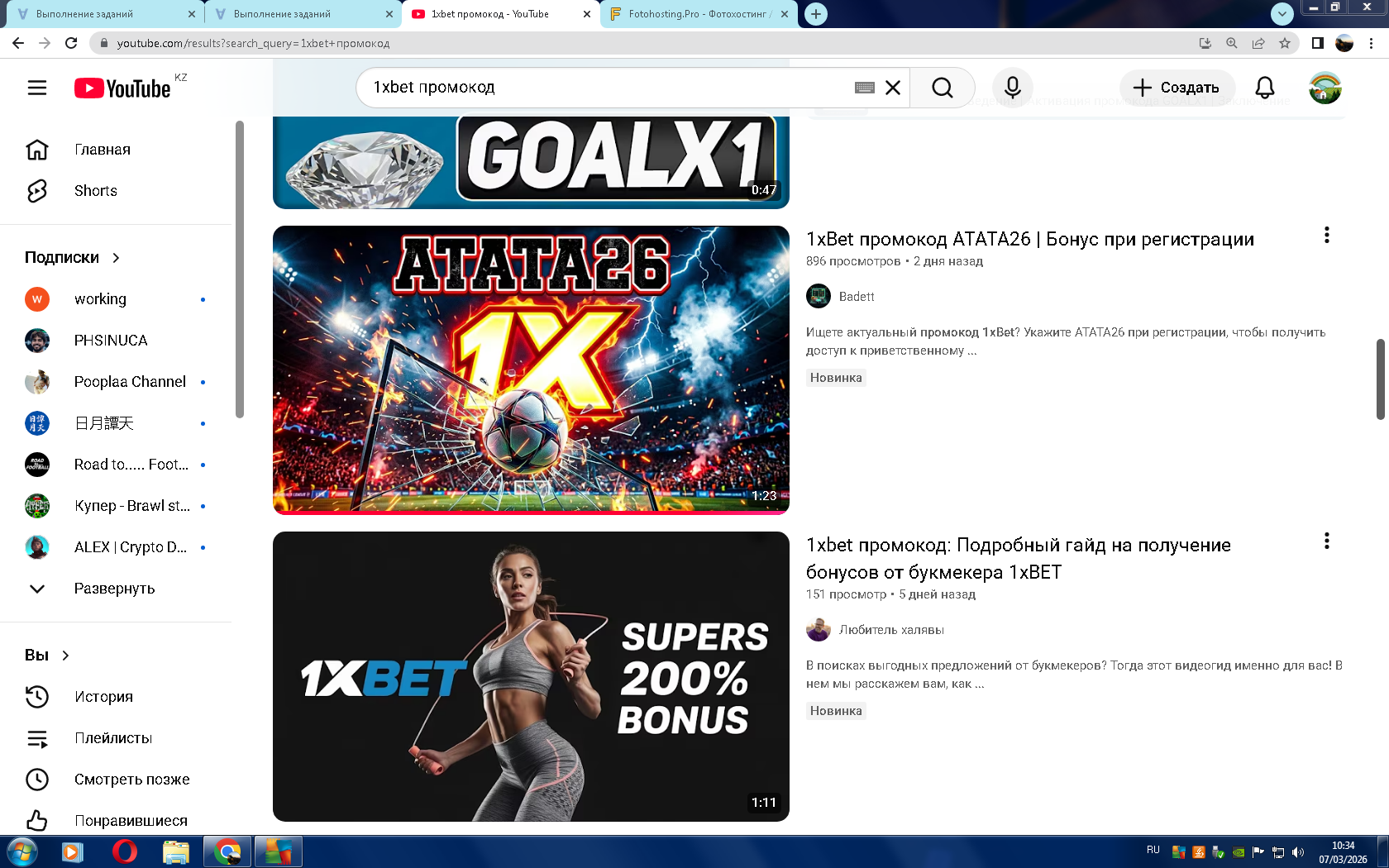Go back with the browser back arrow
The width and height of the screenshot is (1389, 868).
pyautogui.click(x=18, y=43)
